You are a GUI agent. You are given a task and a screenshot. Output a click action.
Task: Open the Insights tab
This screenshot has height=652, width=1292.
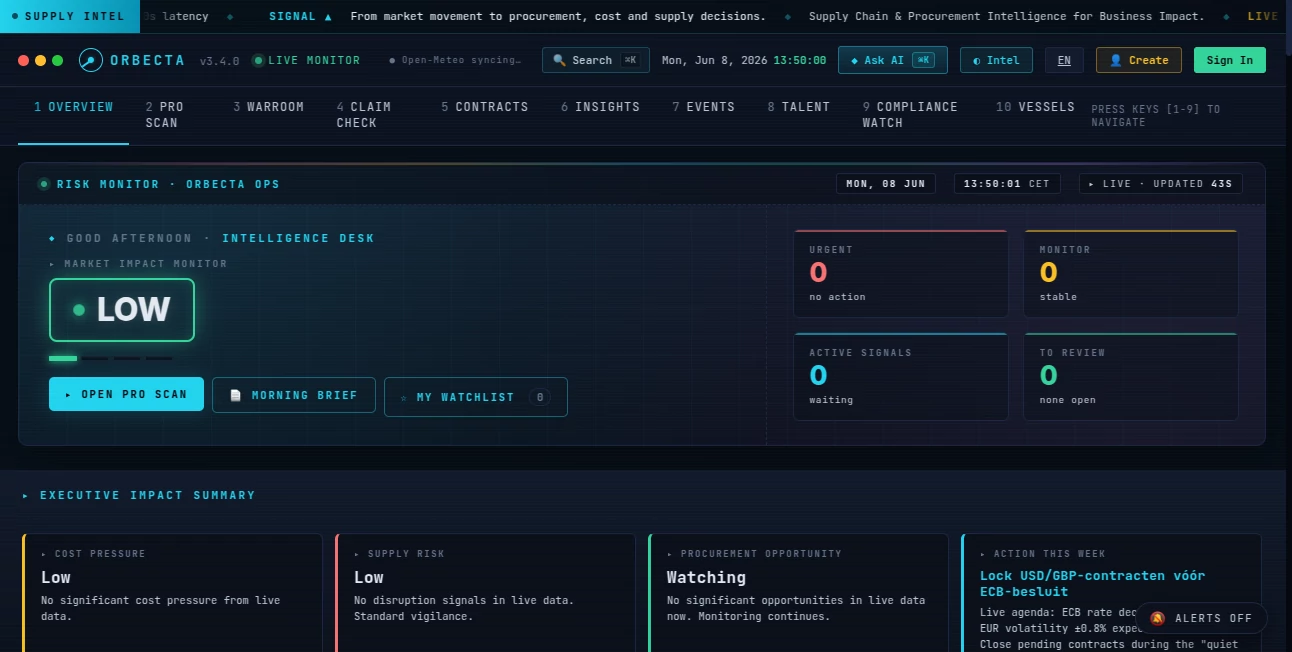(x=600, y=107)
